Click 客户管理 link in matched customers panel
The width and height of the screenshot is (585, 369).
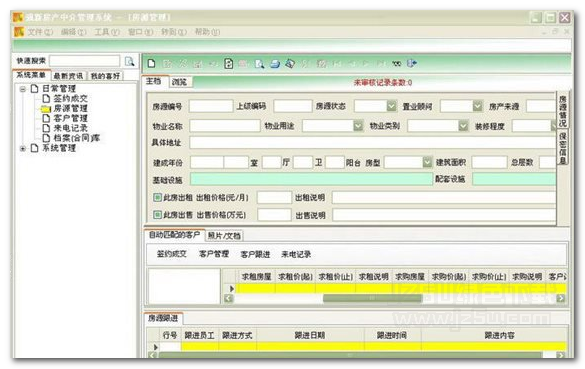pyautogui.click(x=214, y=254)
